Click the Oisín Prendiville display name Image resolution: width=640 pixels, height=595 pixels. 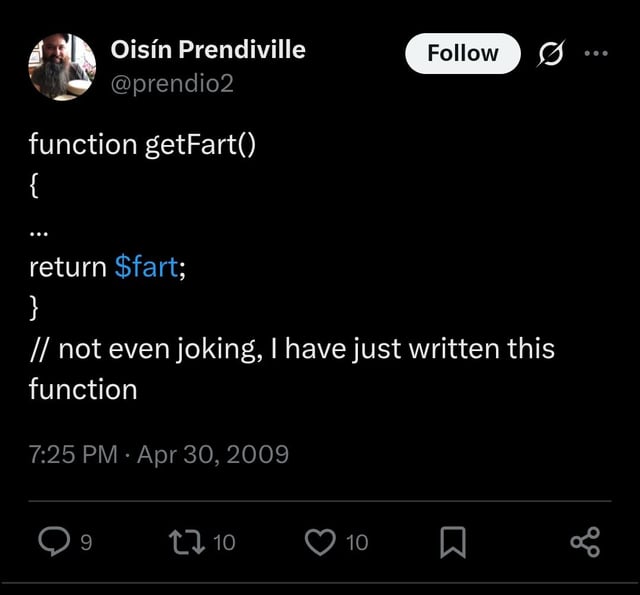pos(208,49)
